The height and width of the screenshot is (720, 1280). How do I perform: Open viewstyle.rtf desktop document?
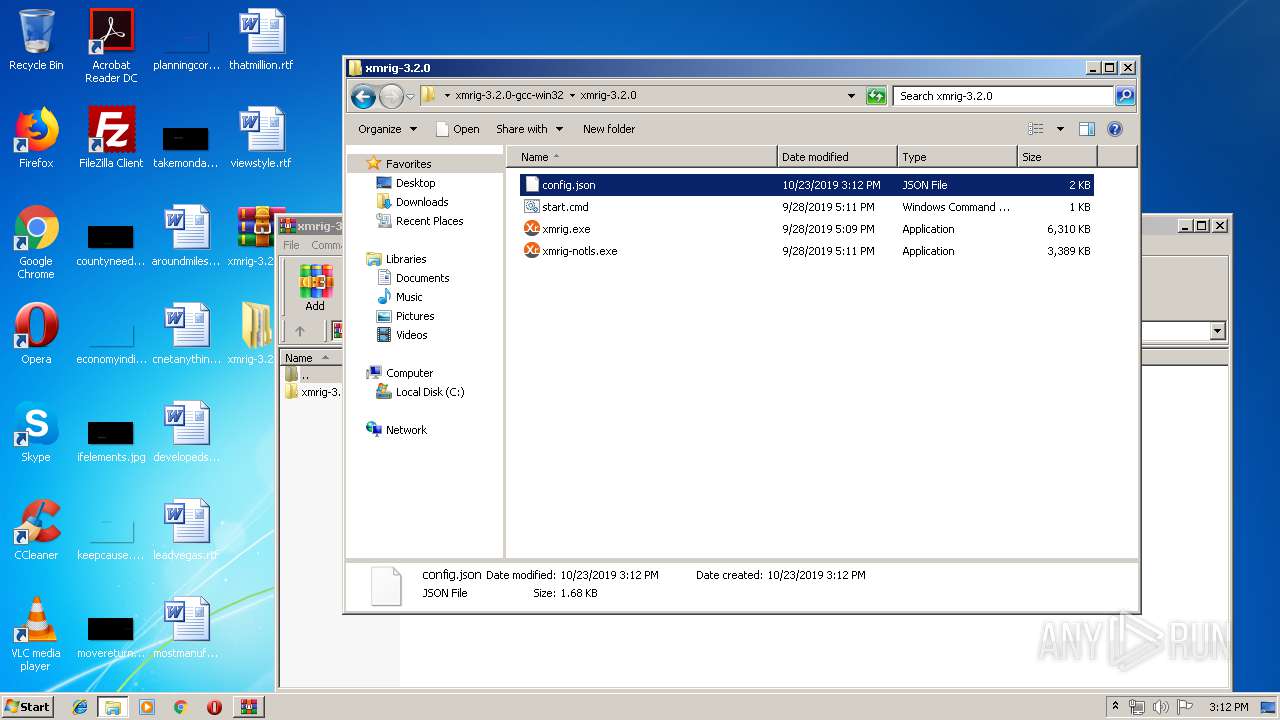tap(261, 137)
